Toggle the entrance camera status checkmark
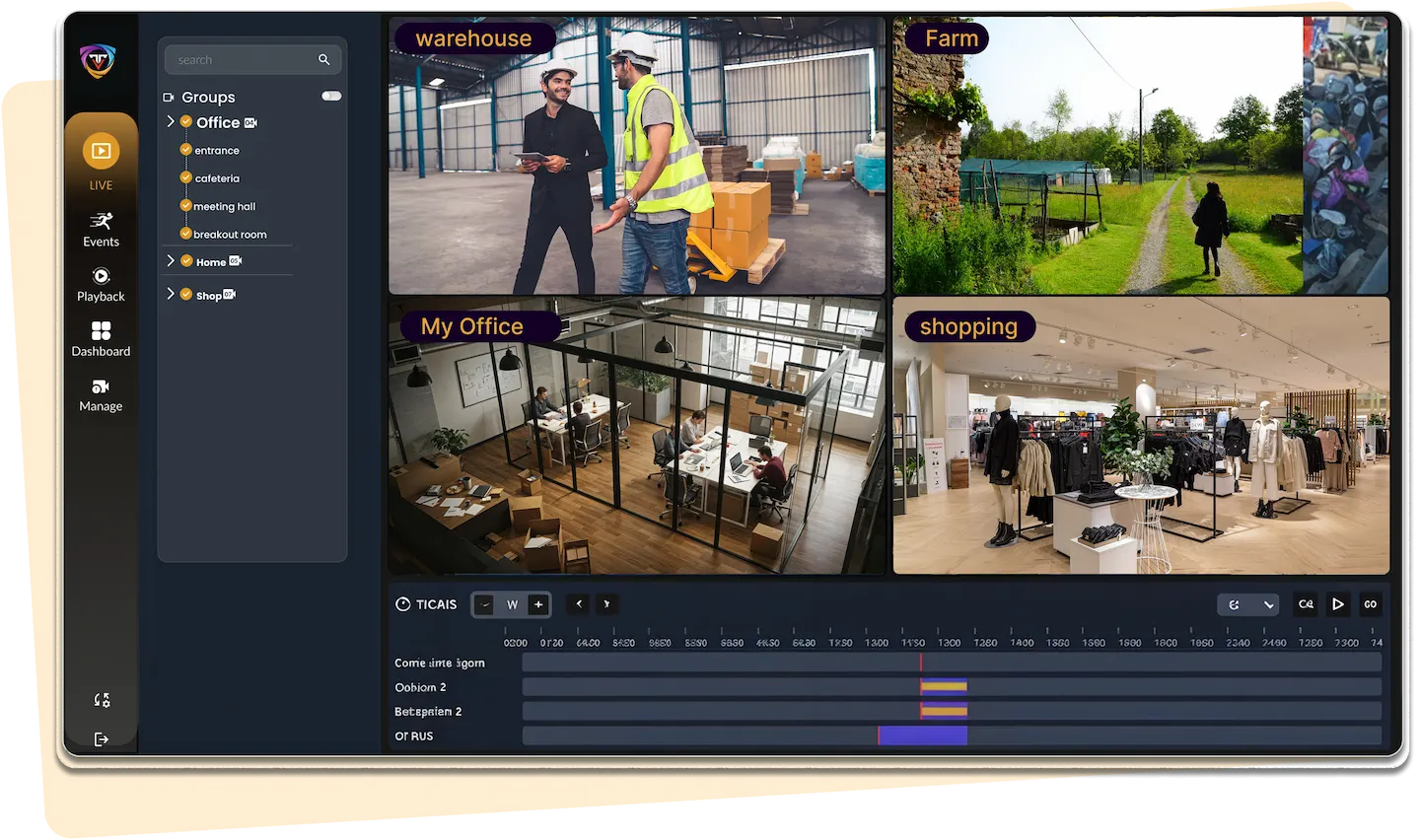Viewport: 1420px width, 840px height. point(186,150)
